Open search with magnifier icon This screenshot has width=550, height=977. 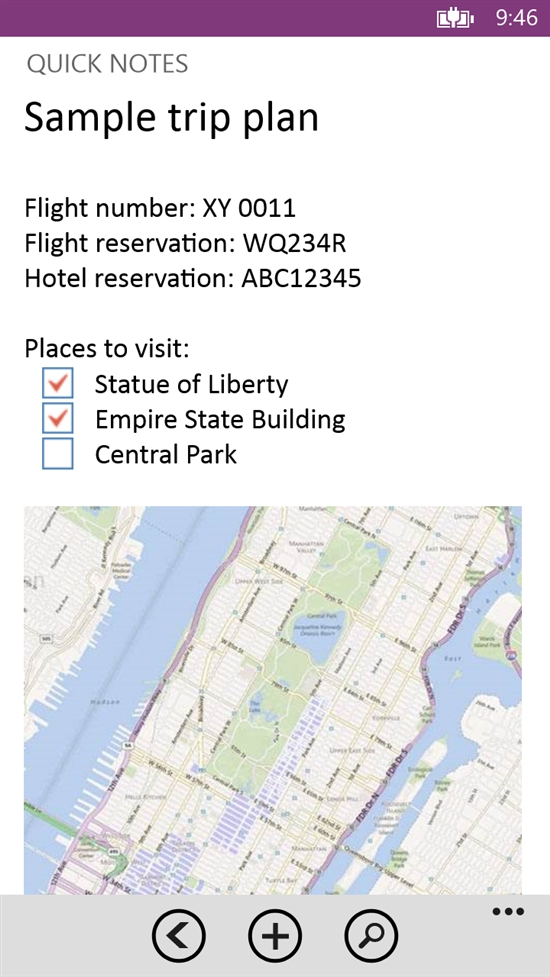[371, 935]
